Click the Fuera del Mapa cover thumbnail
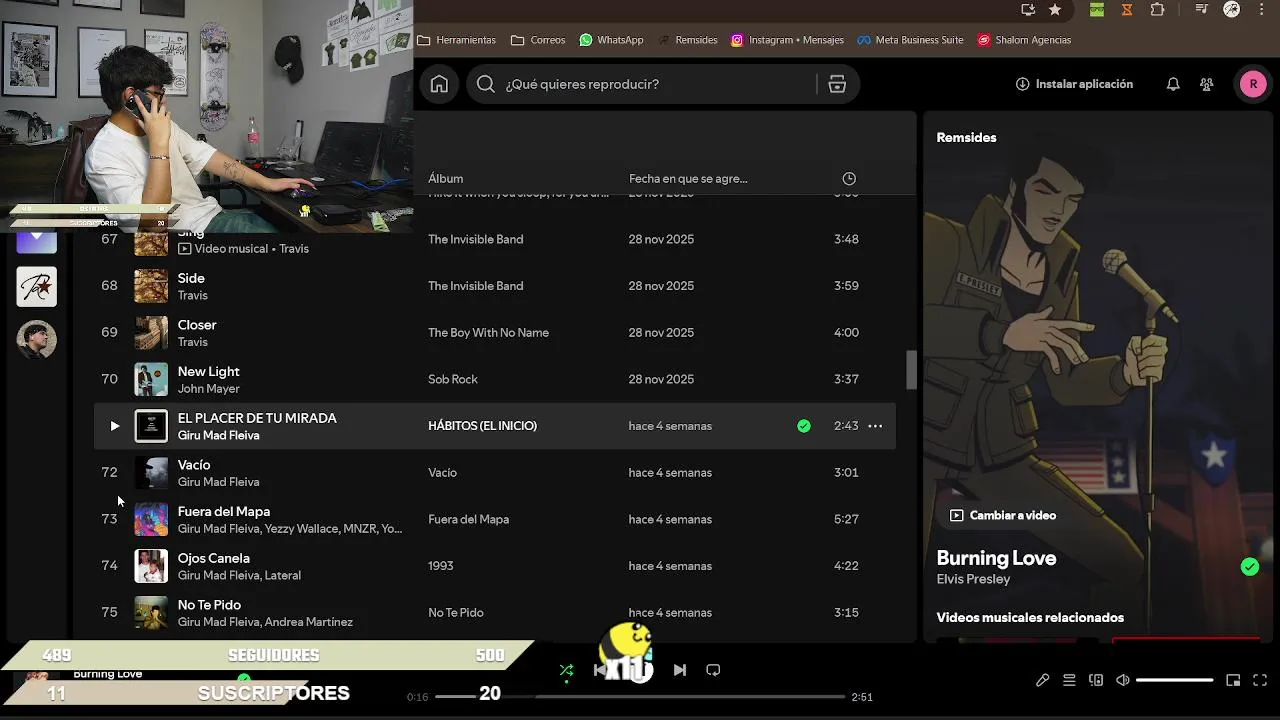 coord(151,519)
